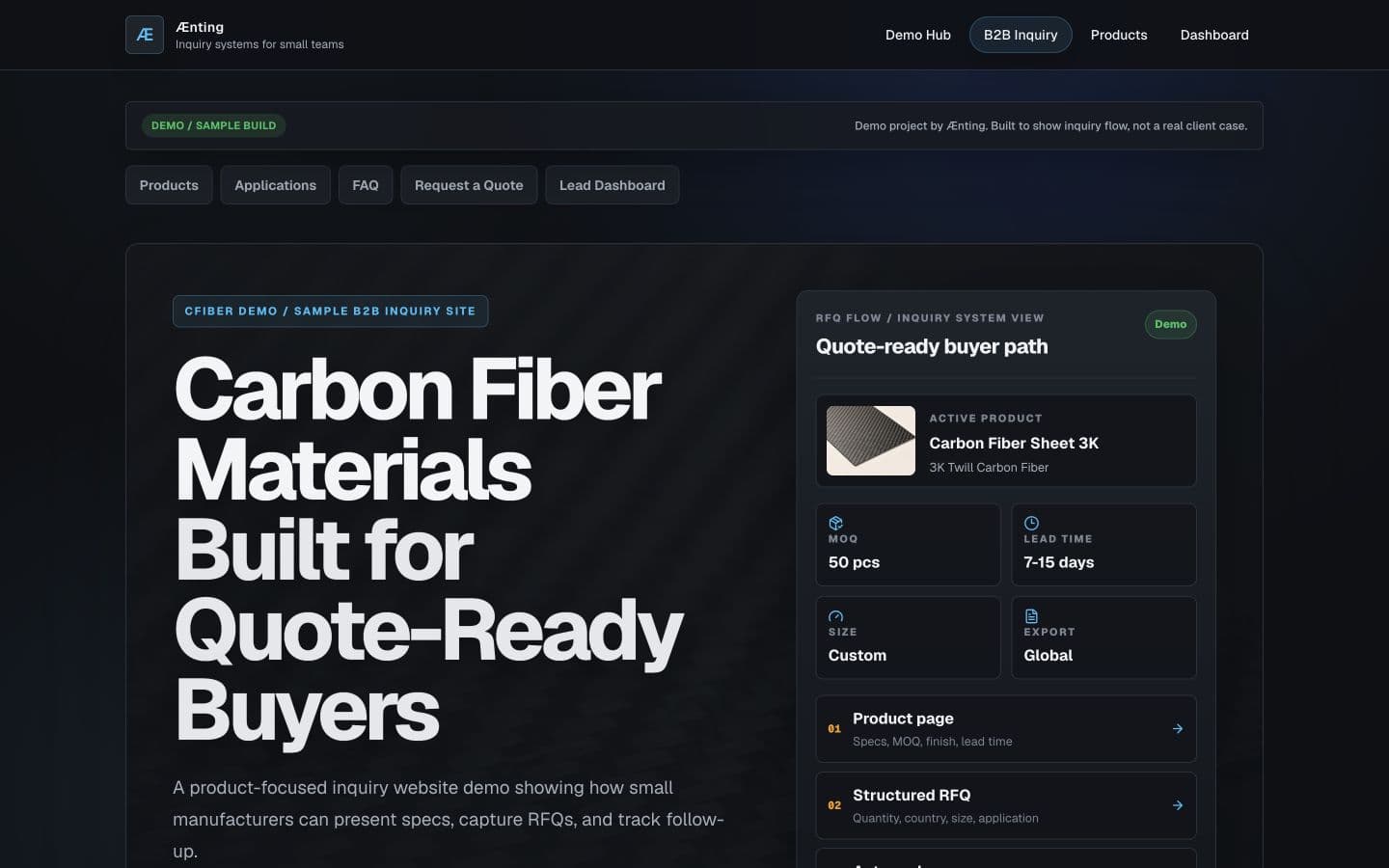Image resolution: width=1389 pixels, height=868 pixels.
Task: Open the Product page step card
Action: click(1006, 729)
